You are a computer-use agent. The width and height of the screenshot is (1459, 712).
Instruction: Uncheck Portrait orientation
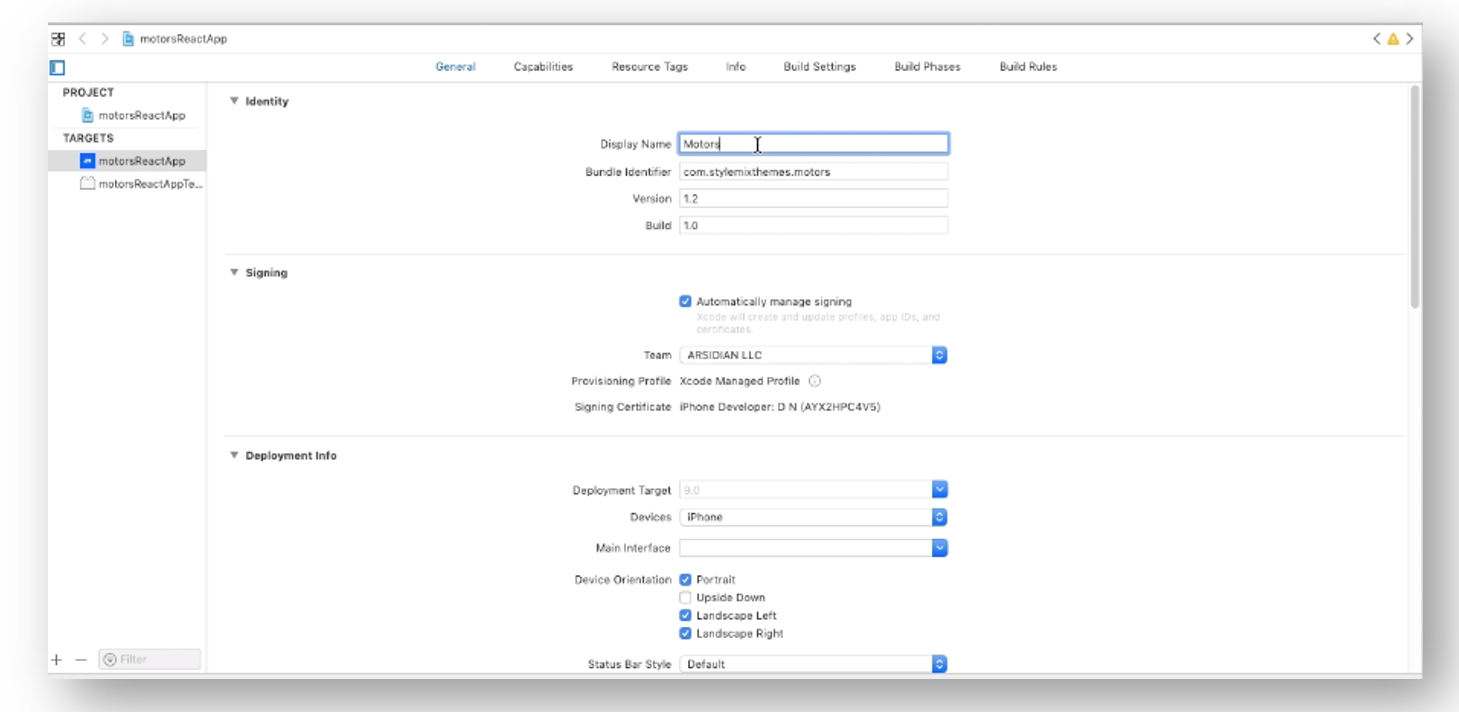tap(685, 579)
